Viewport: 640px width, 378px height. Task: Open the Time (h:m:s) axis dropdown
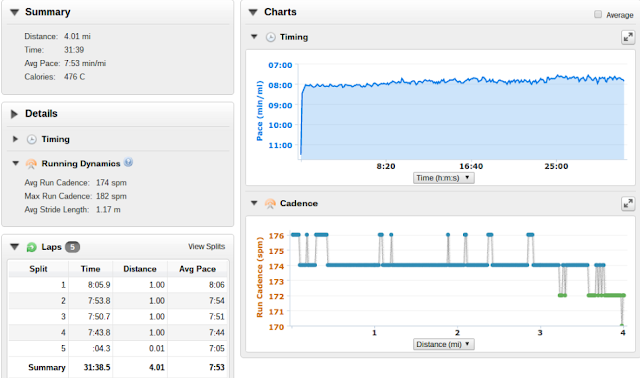click(x=444, y=178)
